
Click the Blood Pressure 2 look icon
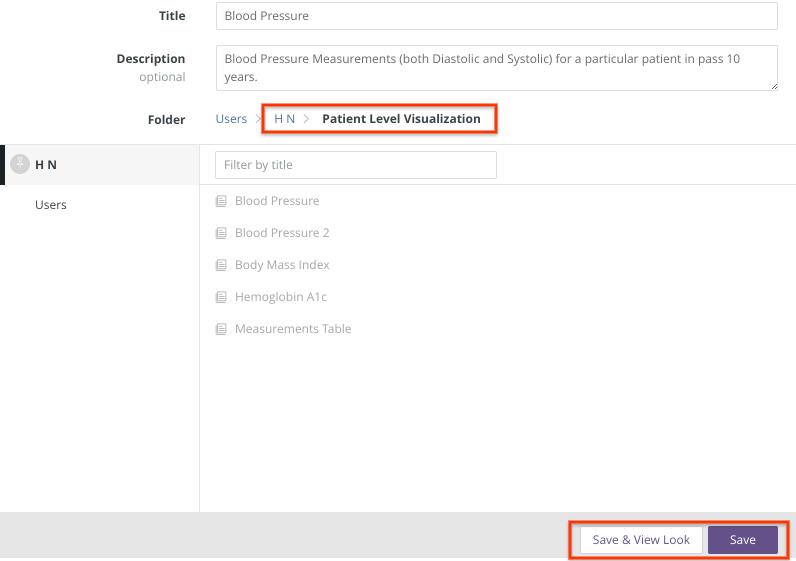[221, 233]
